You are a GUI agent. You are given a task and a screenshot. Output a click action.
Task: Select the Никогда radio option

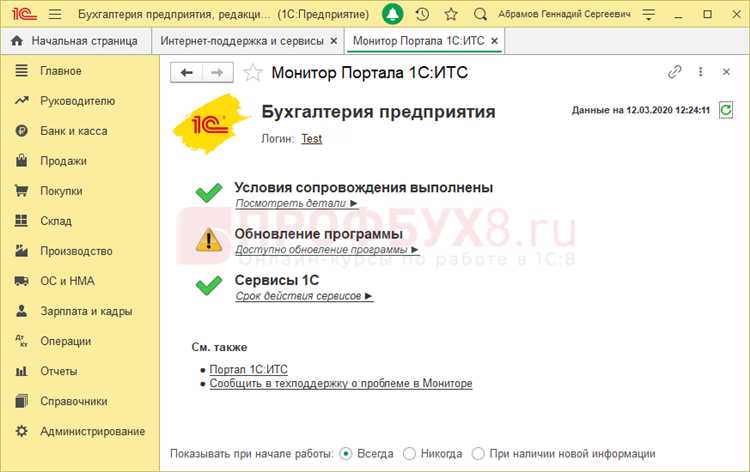click(x=409, y=453)
